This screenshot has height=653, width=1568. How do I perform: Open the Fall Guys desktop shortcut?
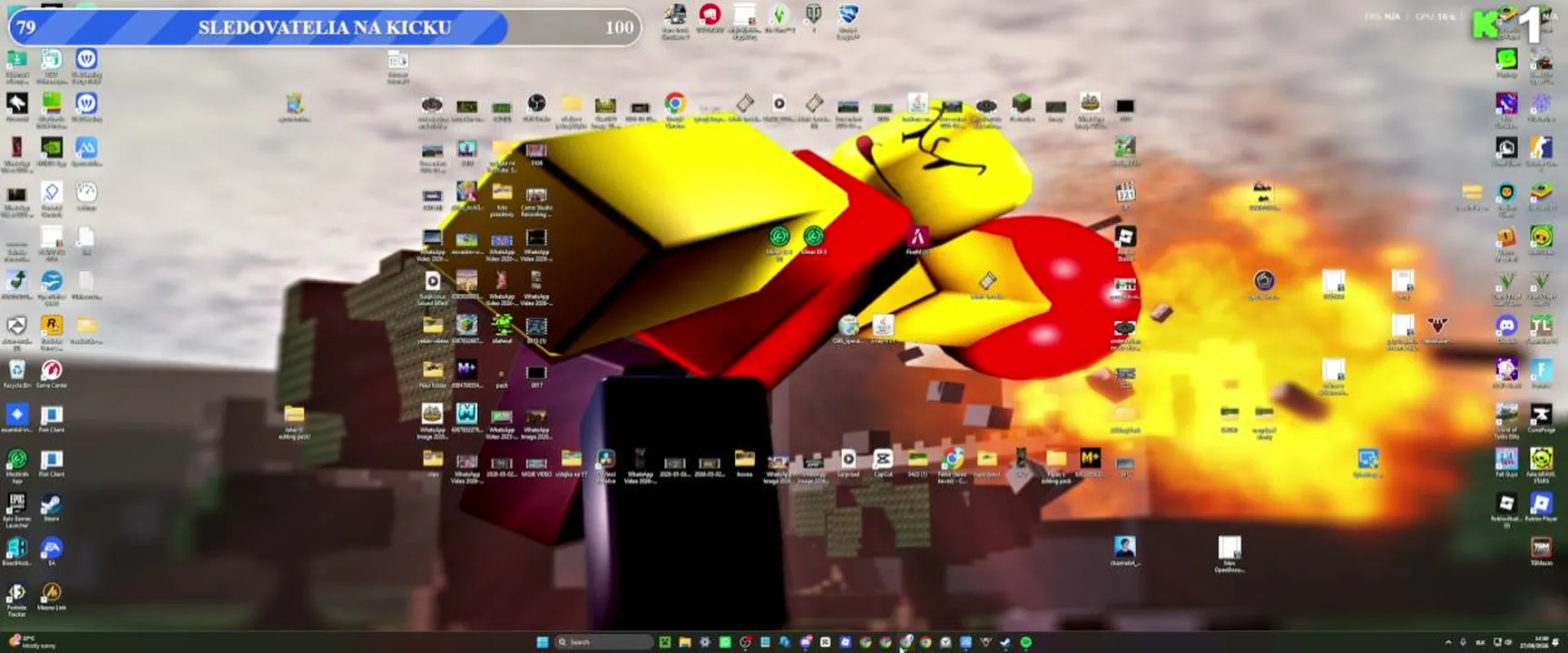[x=1506, y=463]
